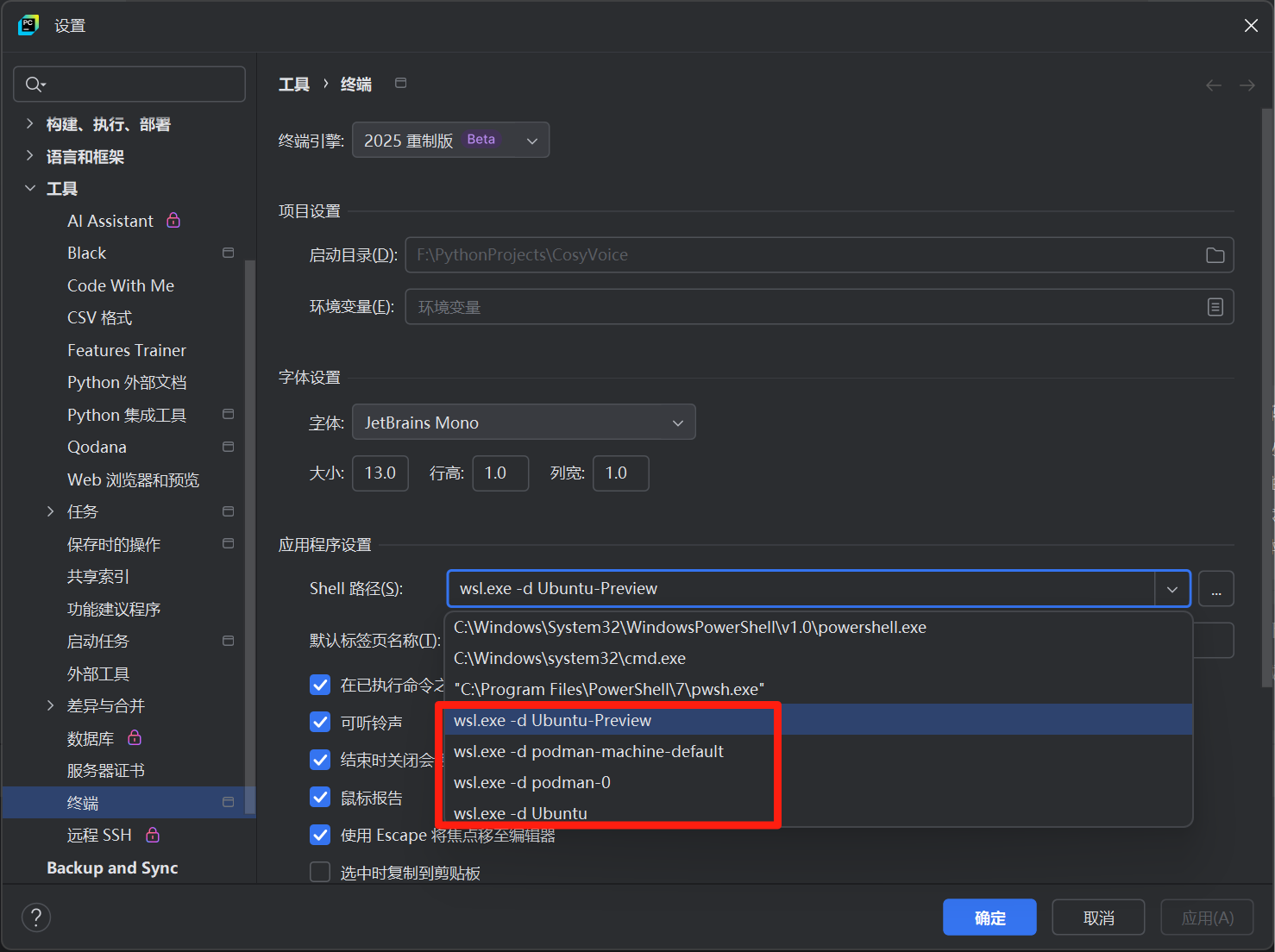Screen dimensions: 1275x952
Task: Toggle 使用 Escape 将焦点移至编辑器 checkbox
Action: 320,835
